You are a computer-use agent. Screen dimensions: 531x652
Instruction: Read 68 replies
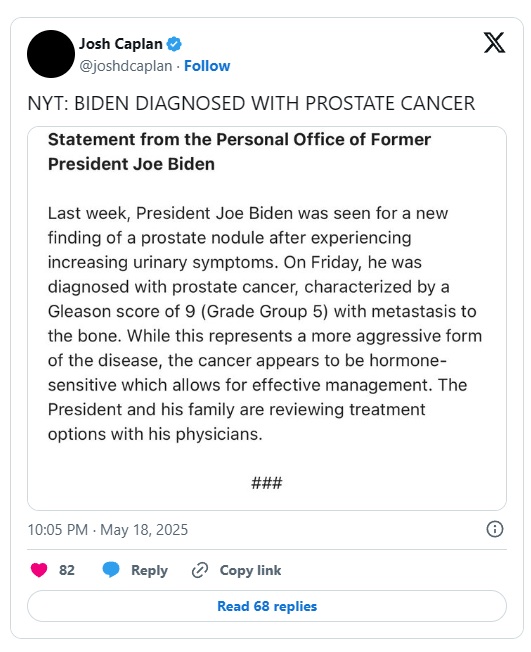tap(267, 606)
